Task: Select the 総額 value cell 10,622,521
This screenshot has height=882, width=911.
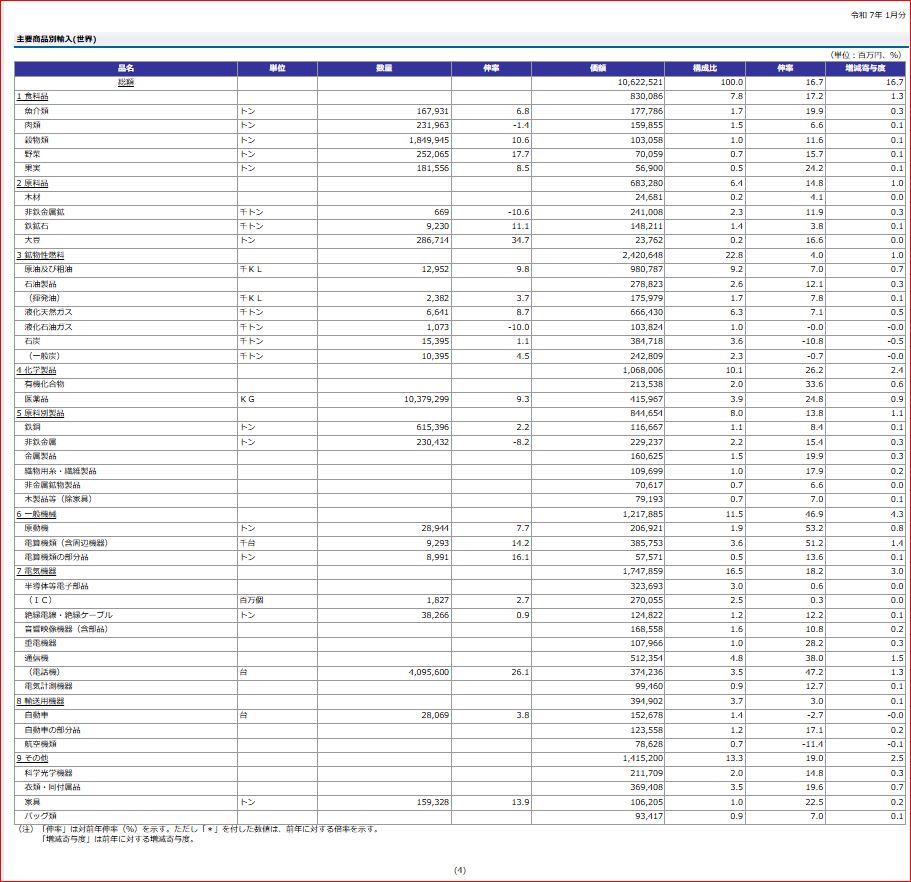Action: tap(641, 82)
